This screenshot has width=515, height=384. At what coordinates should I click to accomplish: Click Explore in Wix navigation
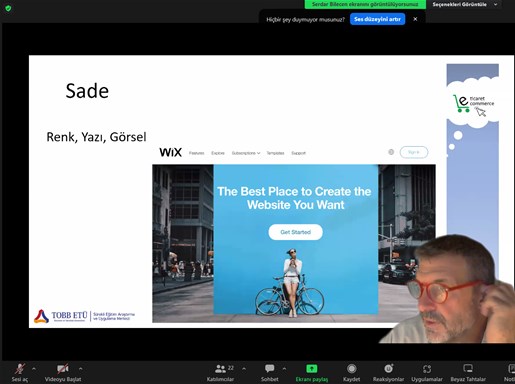[x=218, y=153]
